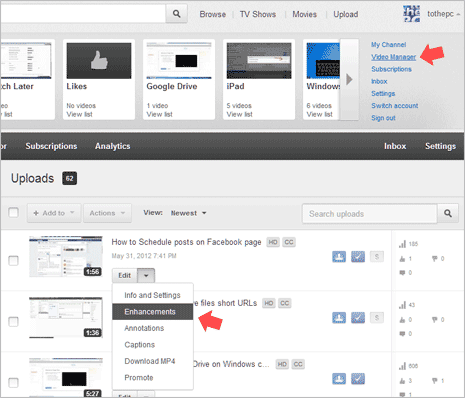This screenshot has width=465, height=398.
Task: Click CC badge on short URLs video
Action: (x=285, y=303)
